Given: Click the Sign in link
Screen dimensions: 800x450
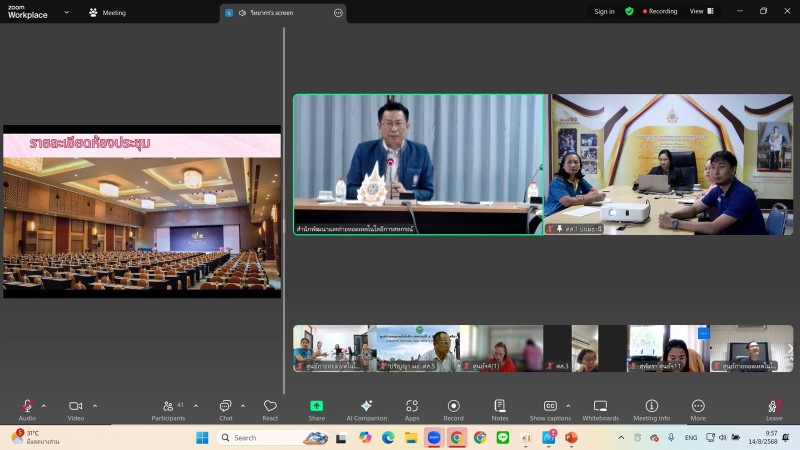Looking at the screenshot, I should pos(604,11).
